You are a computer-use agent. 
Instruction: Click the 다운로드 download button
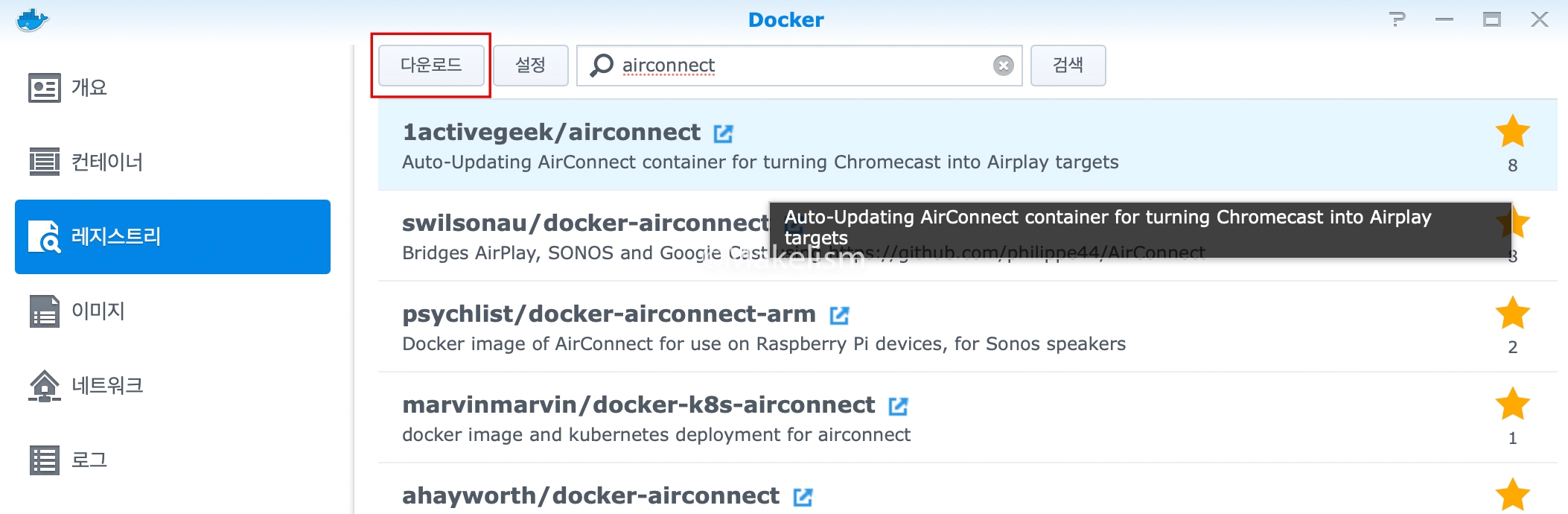pos(431,66)
